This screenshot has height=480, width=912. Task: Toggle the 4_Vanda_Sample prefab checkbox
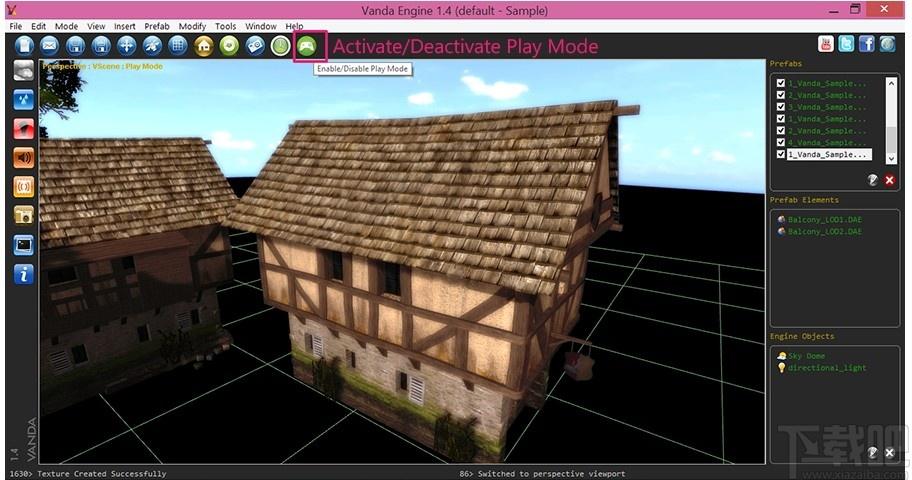point(781,143)
